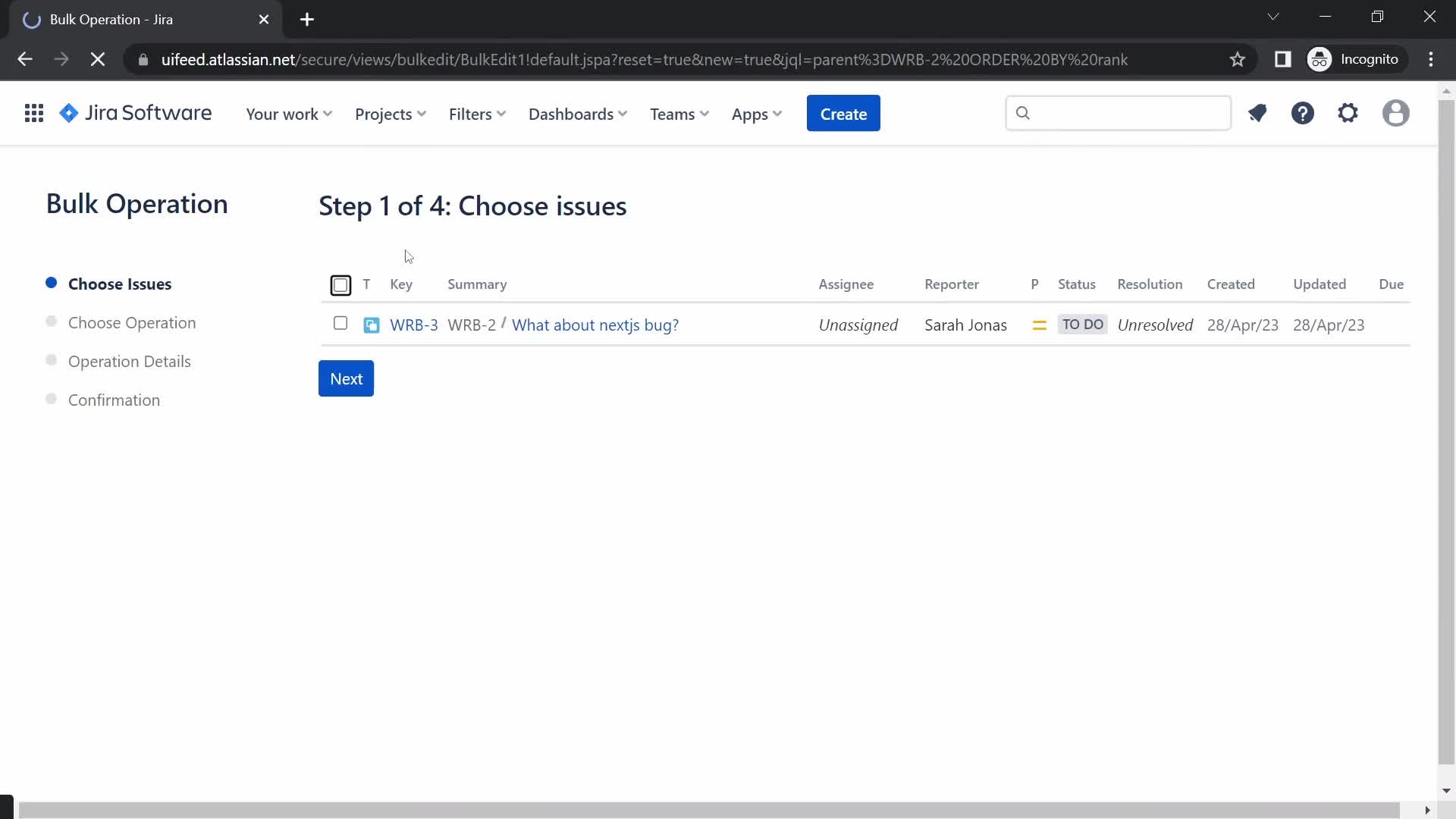This screenshot has width=1456, height=819.
Task: Click the settings gear icon
Action: (x=1349, y=113)
